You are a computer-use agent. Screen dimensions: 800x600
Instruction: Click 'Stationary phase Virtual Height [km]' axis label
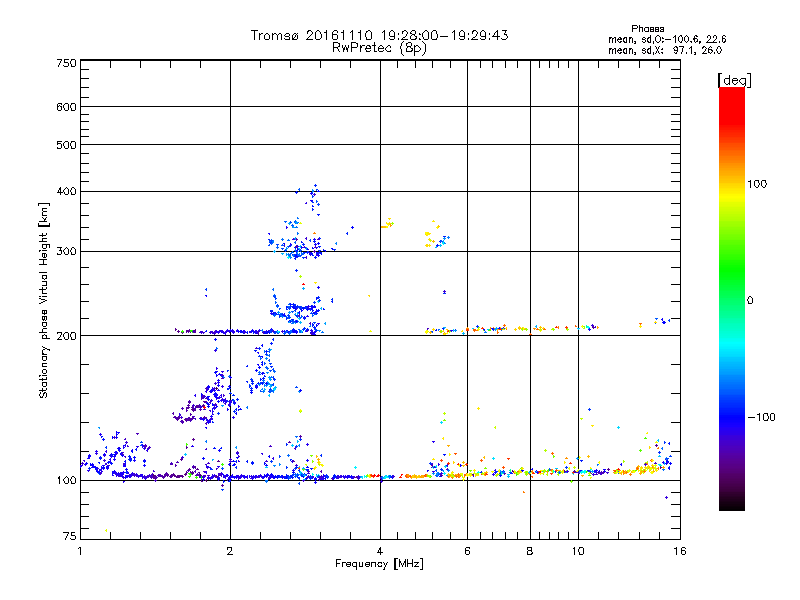44,300
